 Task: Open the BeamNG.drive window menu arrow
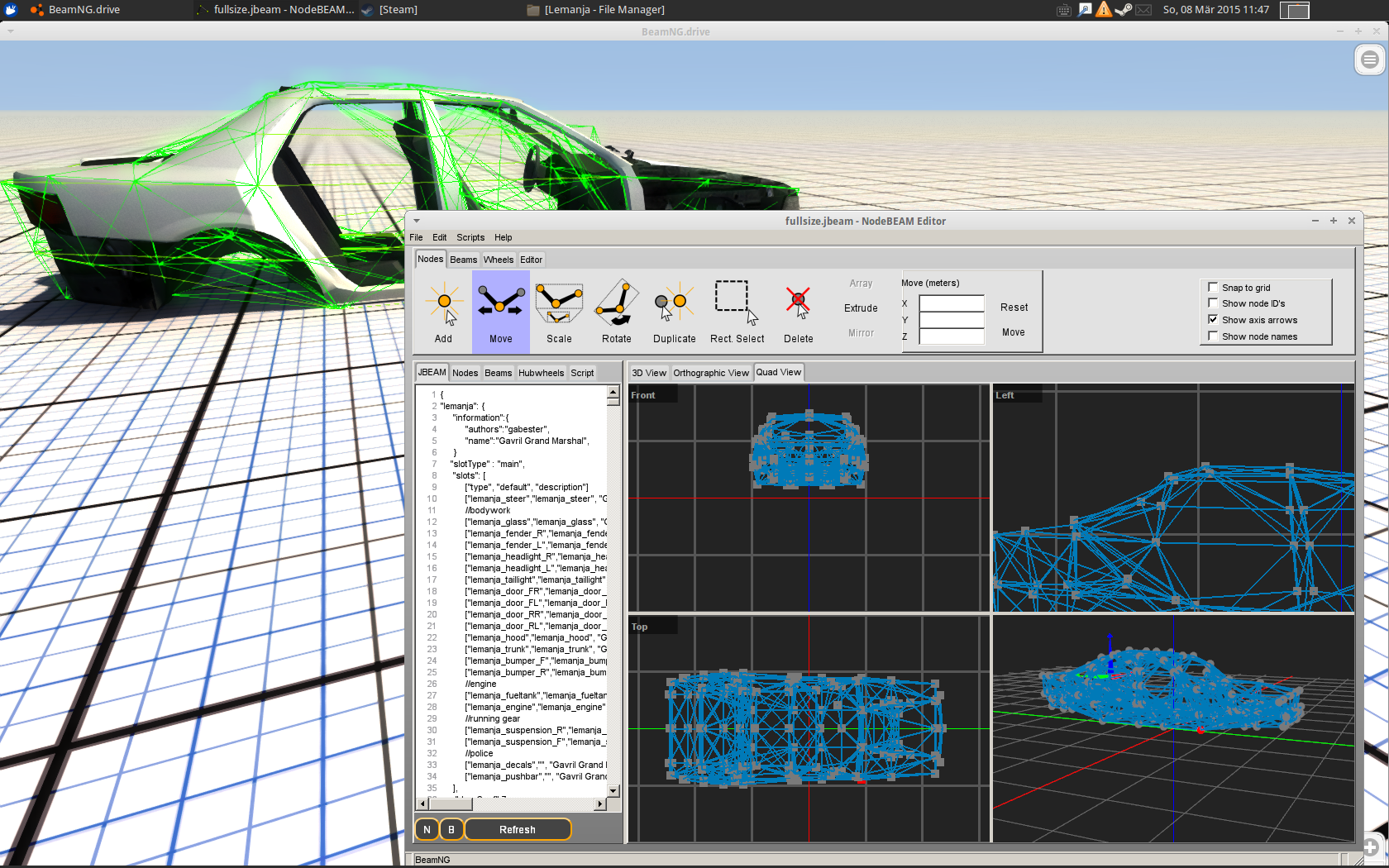click(x=10, y=31)
